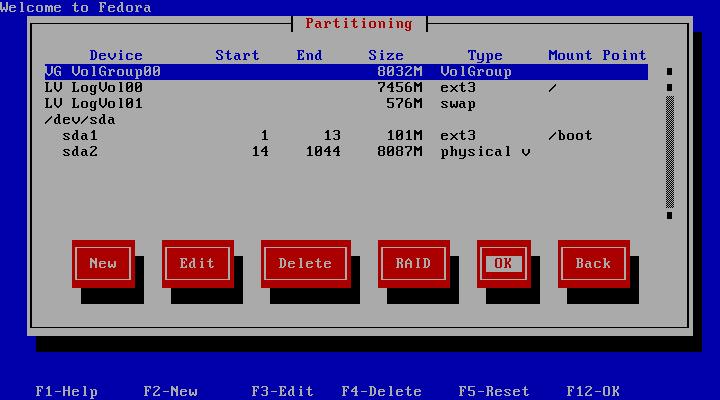Click the F12-OK shortcut label
The image size is (720, 400).
tap(593, 391)
